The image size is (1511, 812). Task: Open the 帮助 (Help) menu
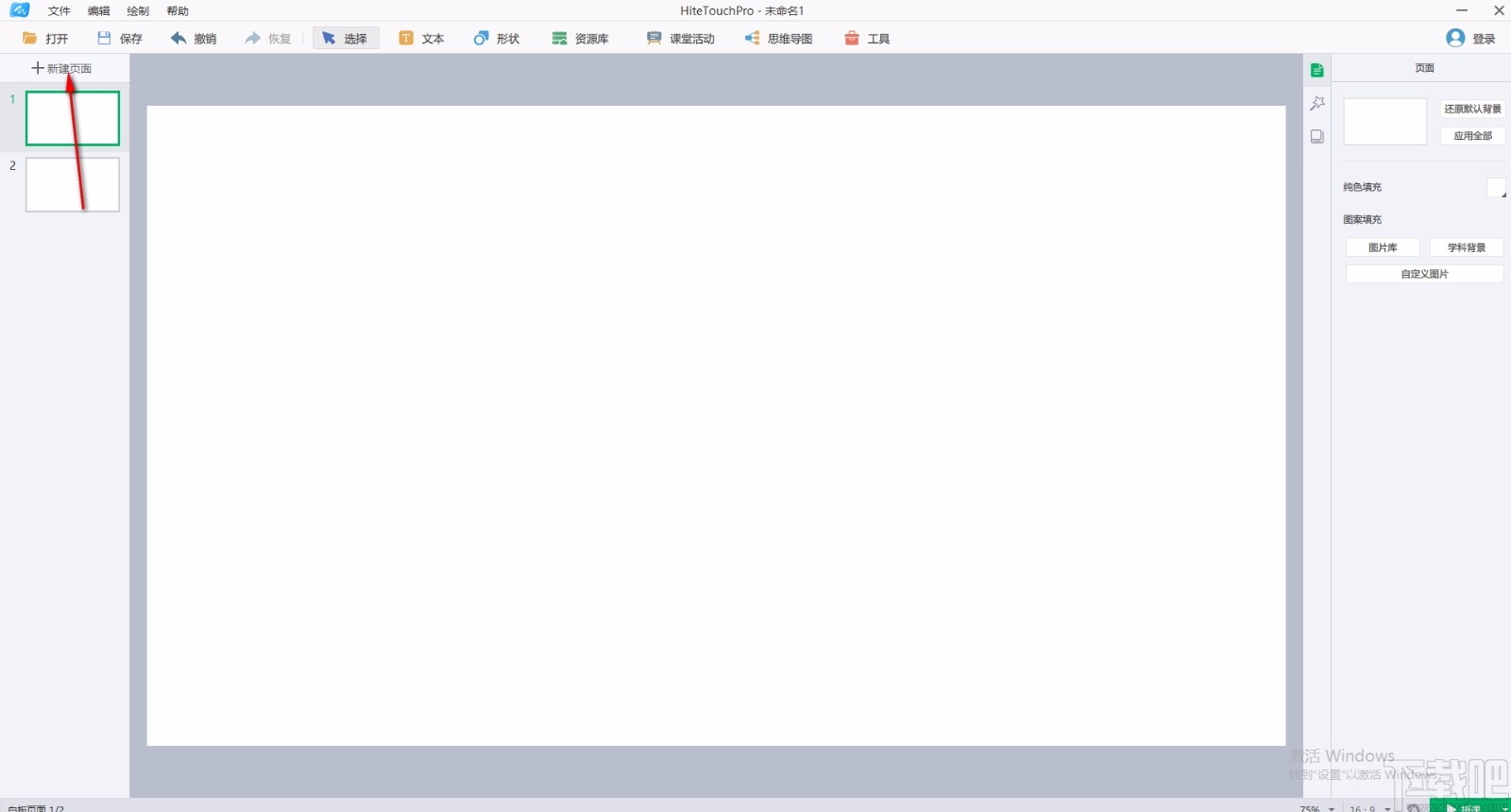click(178, 11)
